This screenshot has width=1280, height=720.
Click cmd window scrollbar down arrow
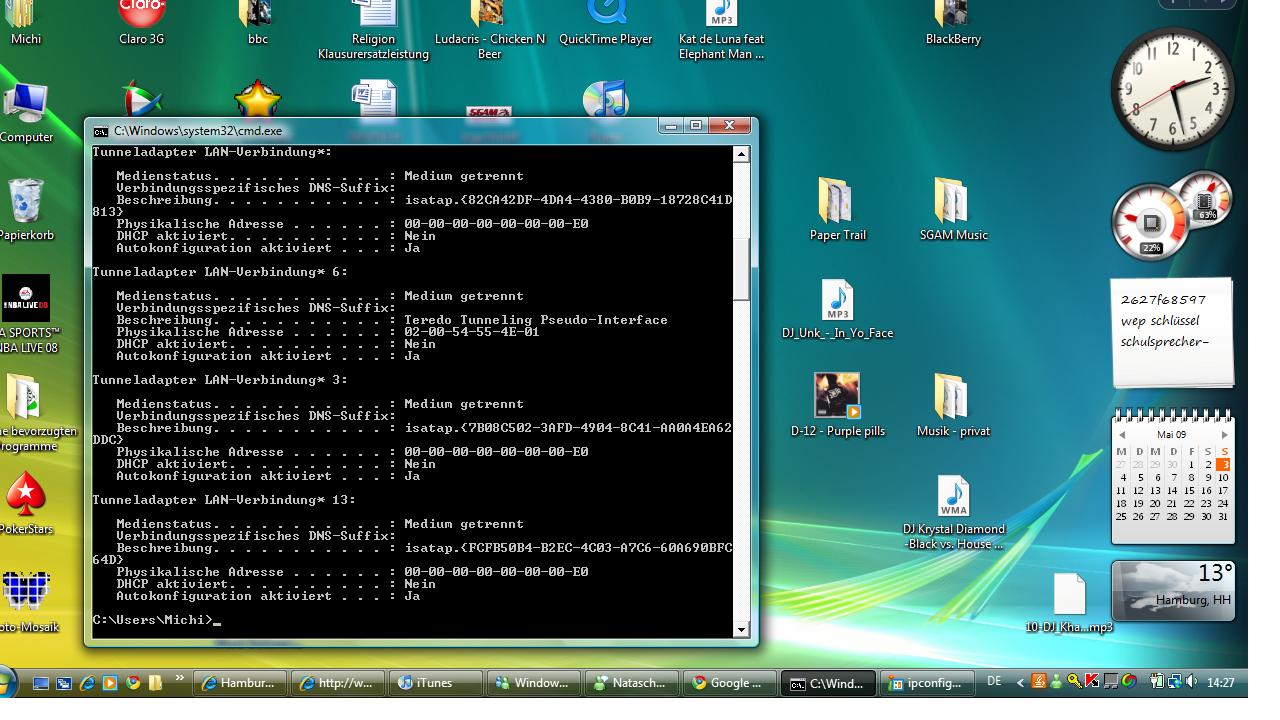(741, 629)
